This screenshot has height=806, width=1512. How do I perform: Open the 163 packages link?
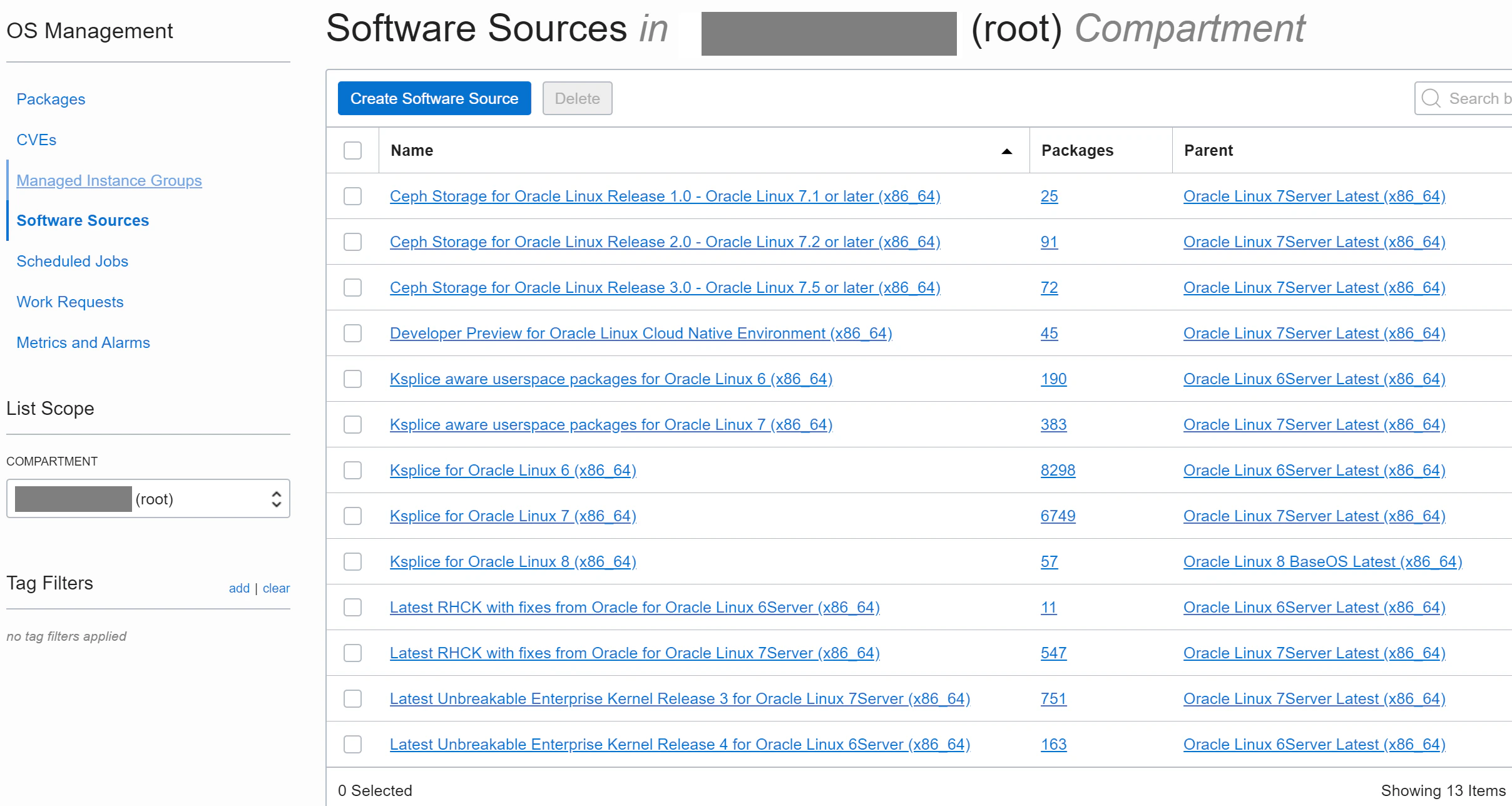[1053, 744]
